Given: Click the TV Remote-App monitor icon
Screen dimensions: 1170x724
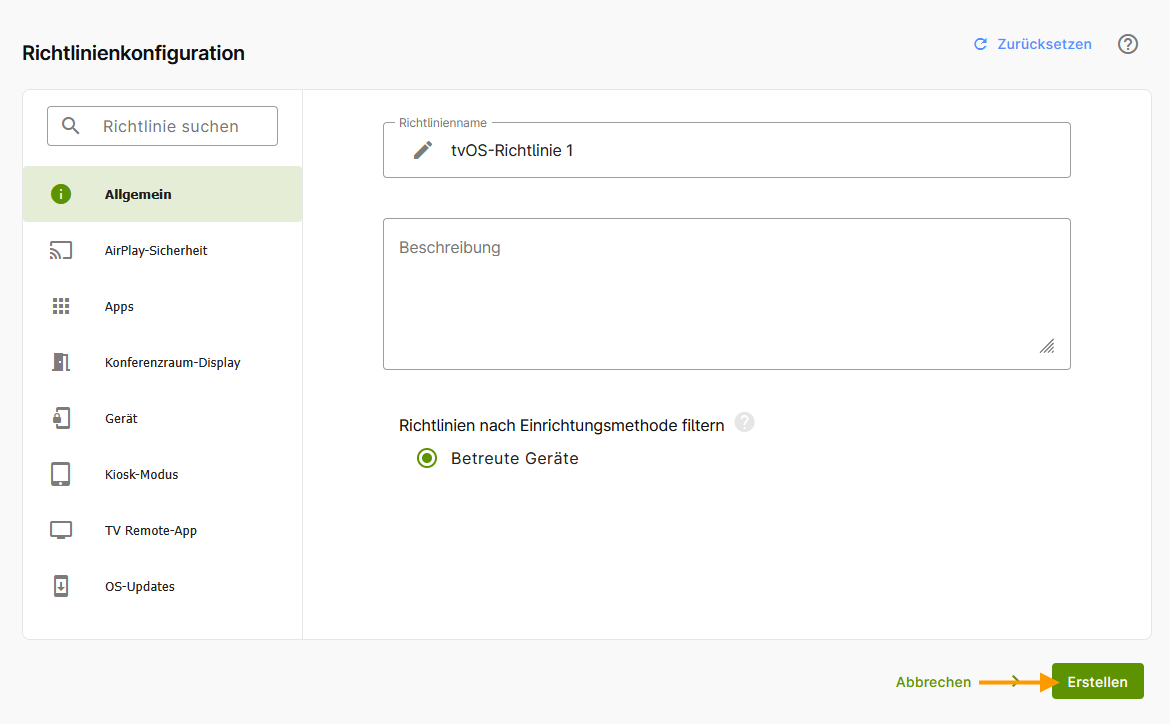Looking at the screenshot, I should point(60,530).
